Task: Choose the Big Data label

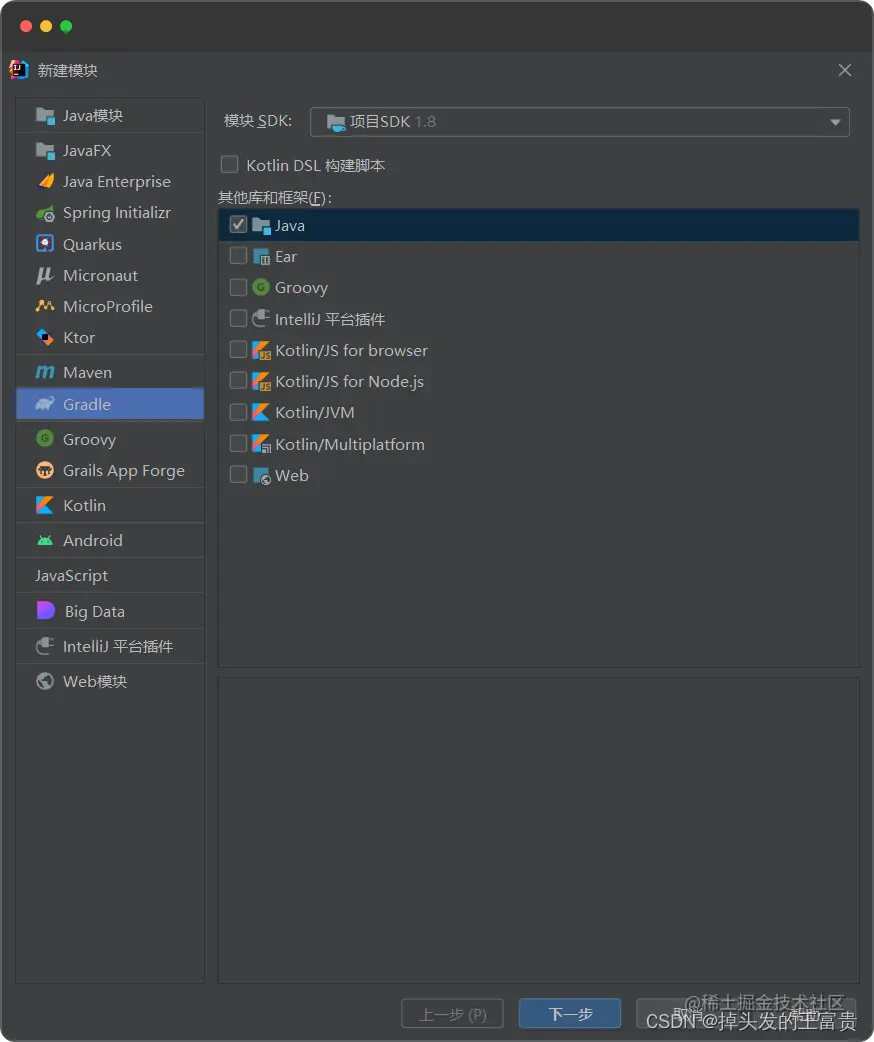Action: point(94,611)
